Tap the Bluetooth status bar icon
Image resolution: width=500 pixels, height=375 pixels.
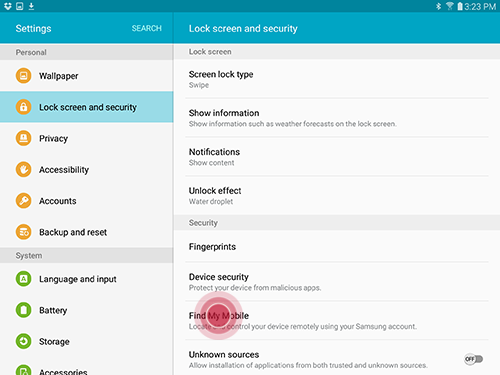pos(439,6)
